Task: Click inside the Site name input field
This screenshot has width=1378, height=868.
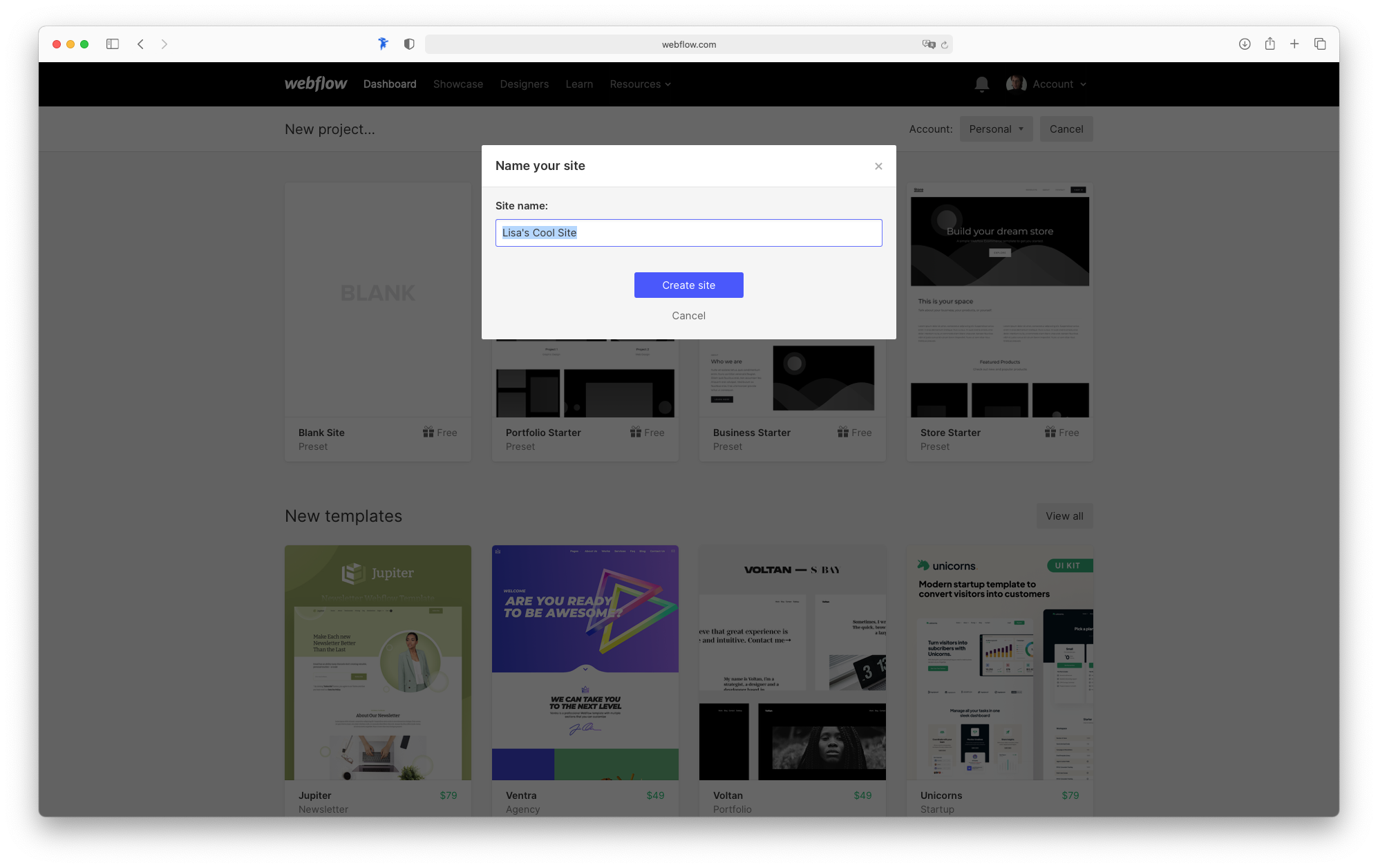Action: click(688, 233)
